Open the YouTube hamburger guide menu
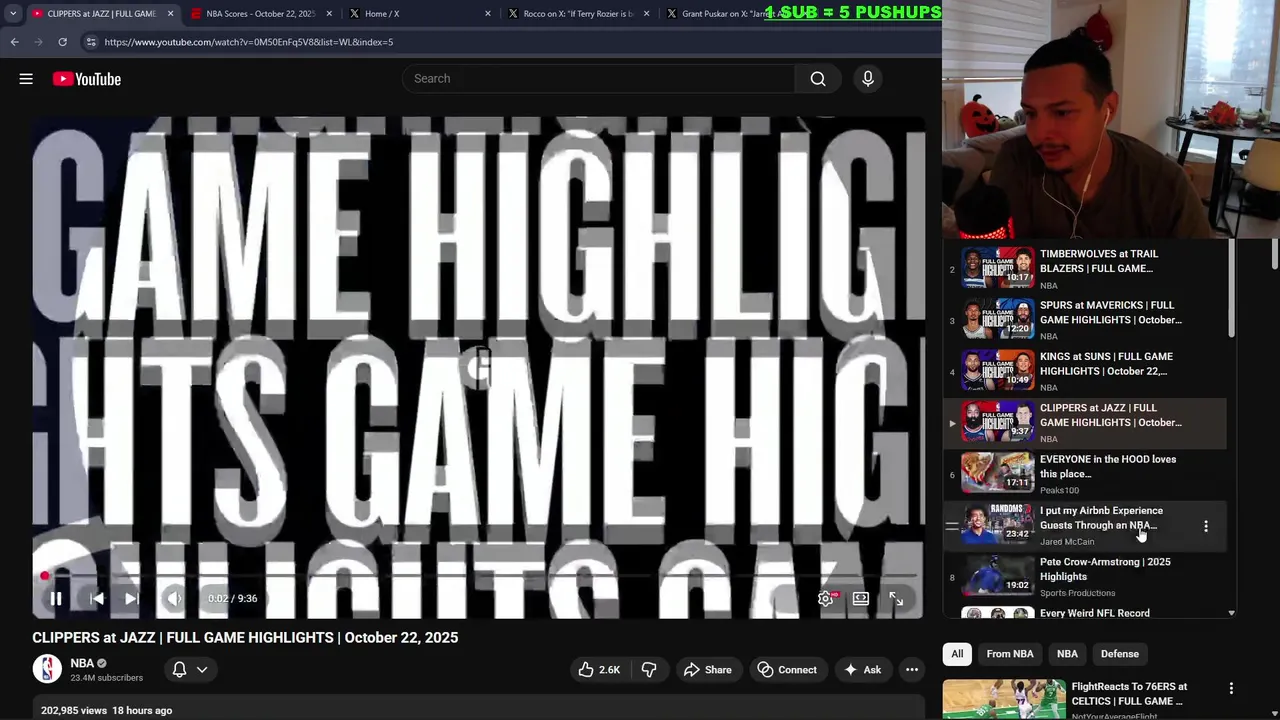The image size is (1280, 720). coord(26,79)
